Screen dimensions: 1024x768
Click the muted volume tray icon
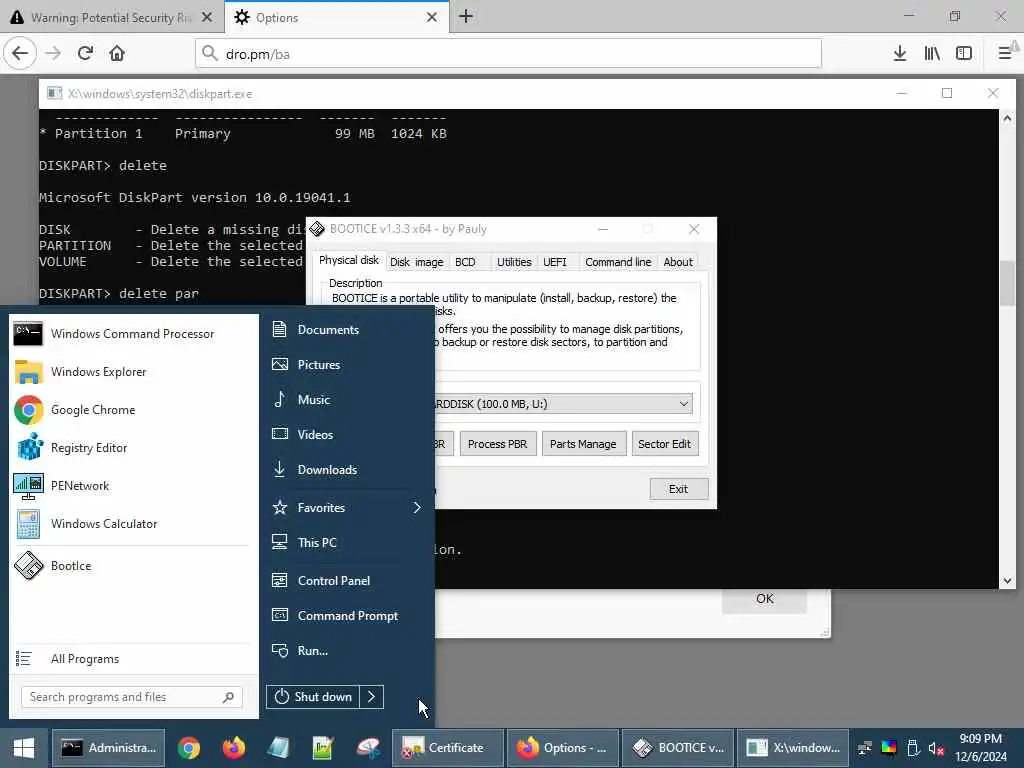click(936, 748)
